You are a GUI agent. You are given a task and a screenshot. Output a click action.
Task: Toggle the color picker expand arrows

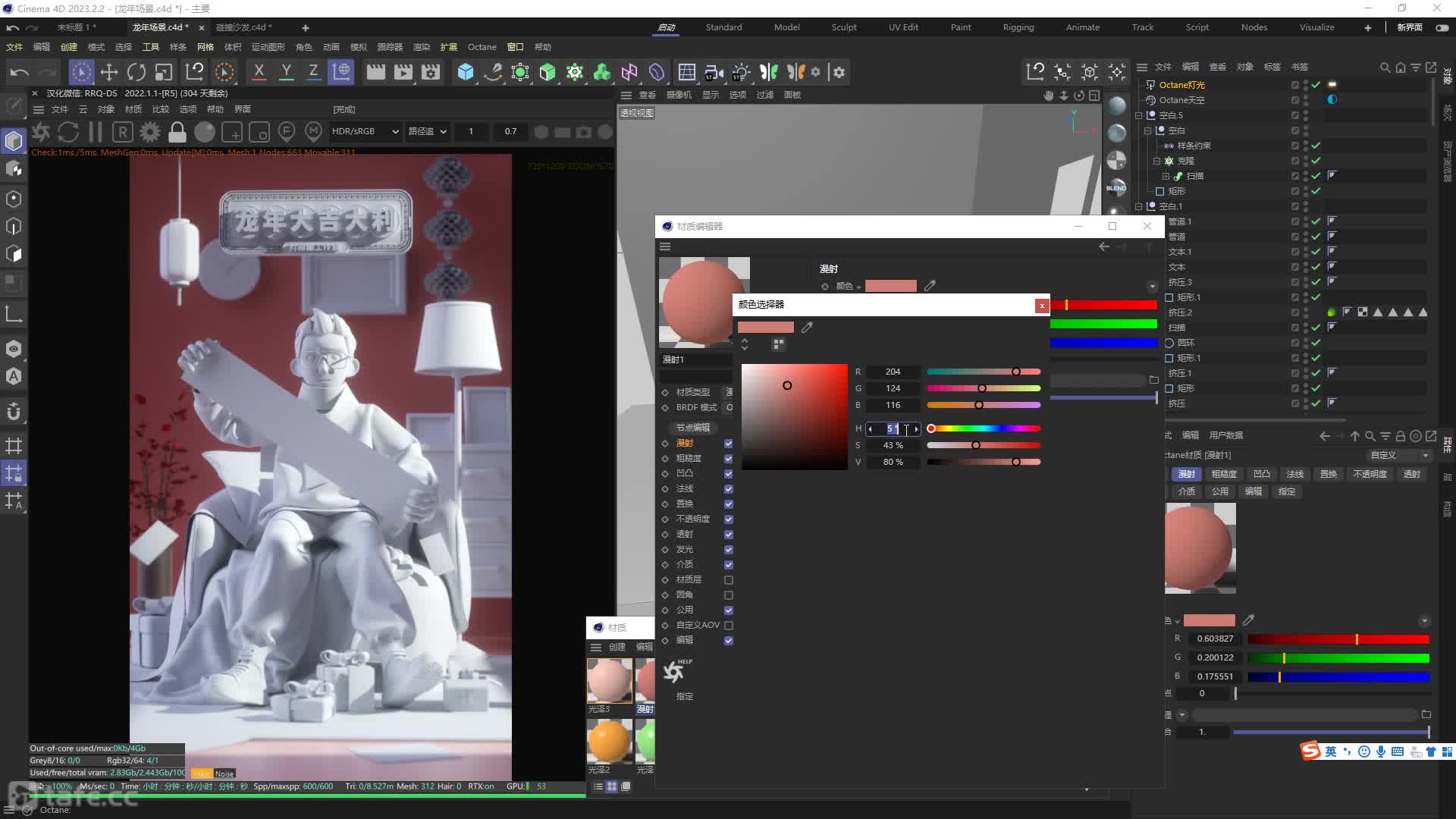pyautogui.click(x=745, y=344)
